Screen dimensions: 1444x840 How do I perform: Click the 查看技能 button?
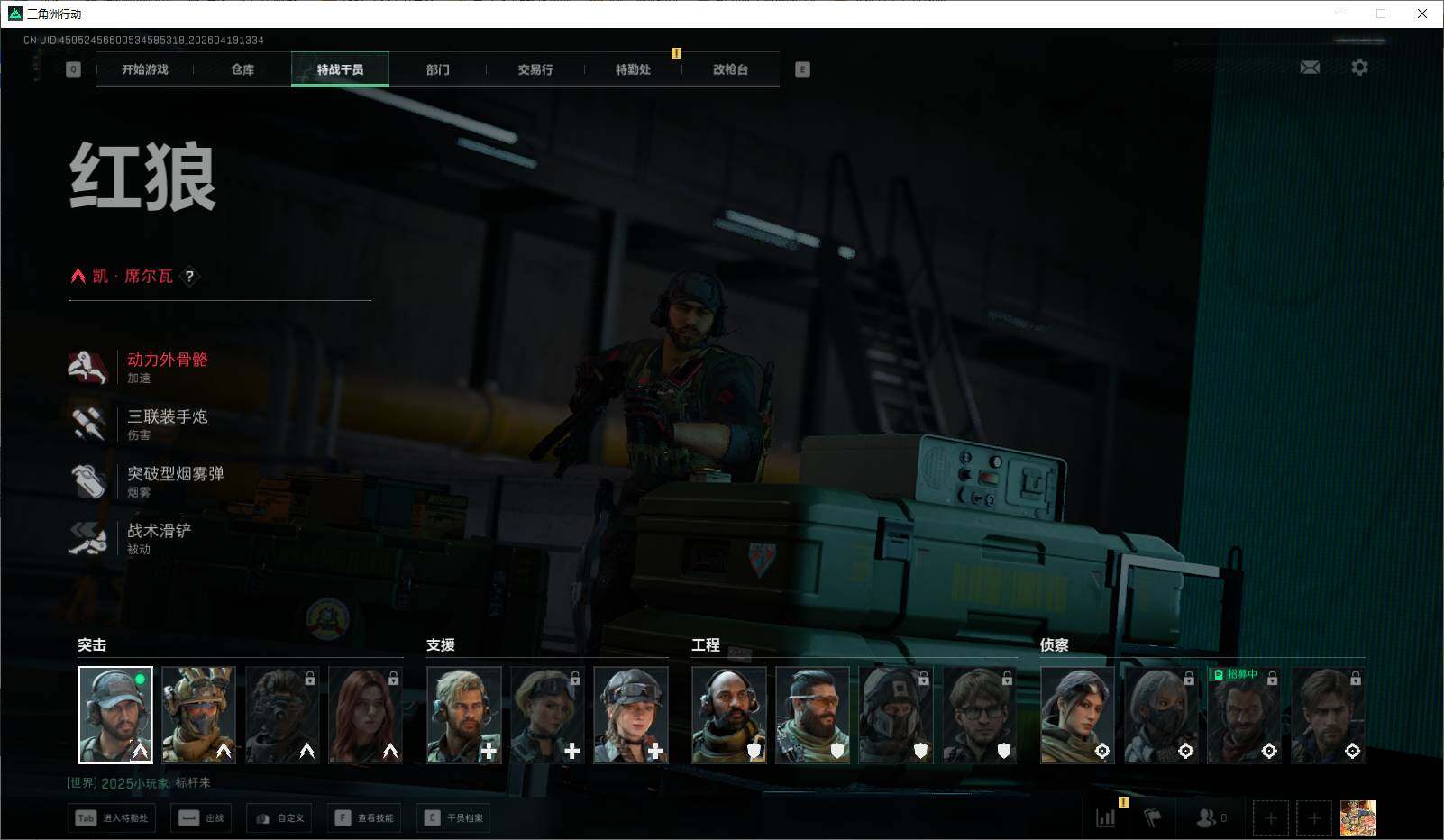click(364, 818)
